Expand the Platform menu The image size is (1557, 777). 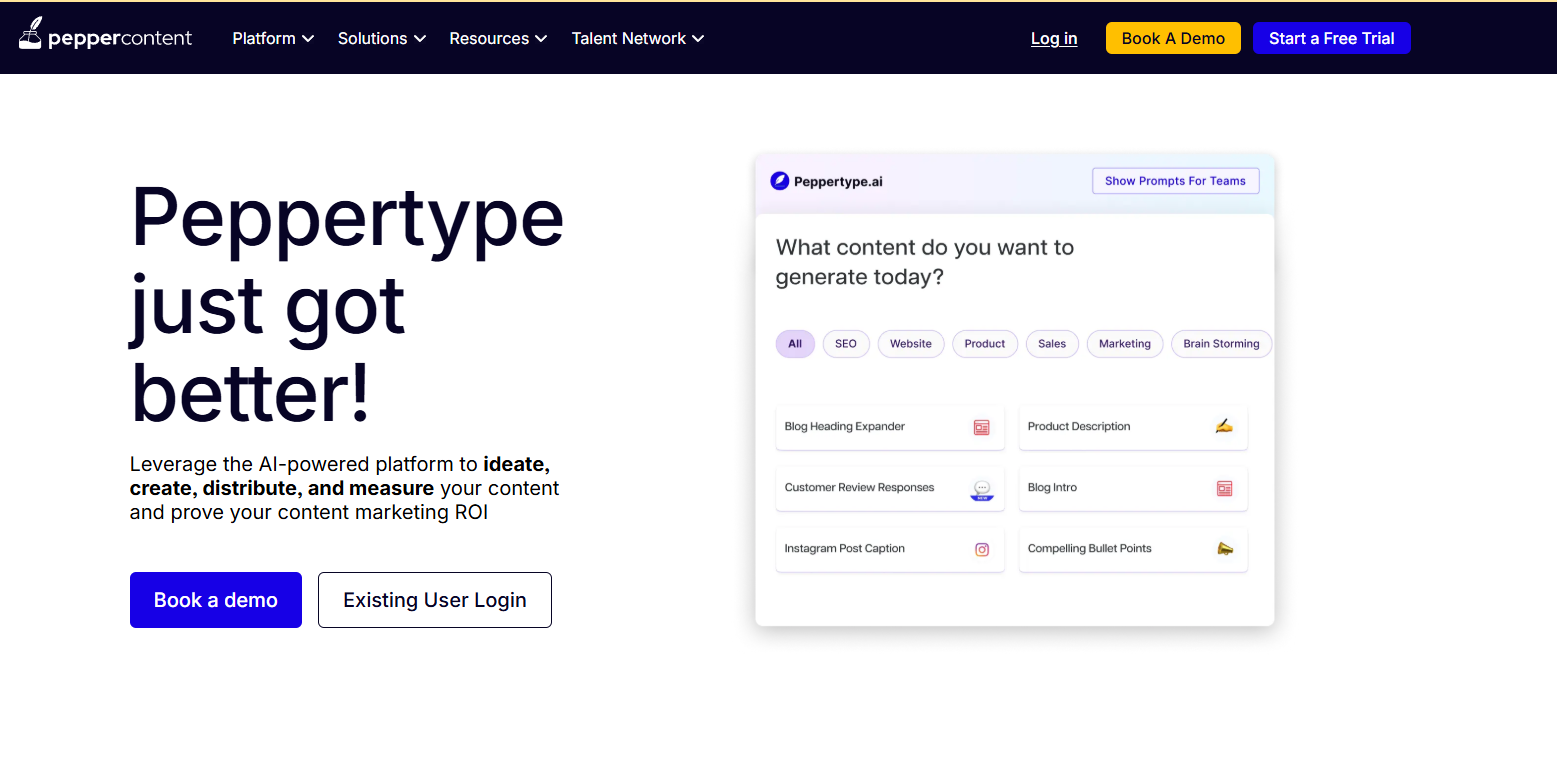point(273,38)
